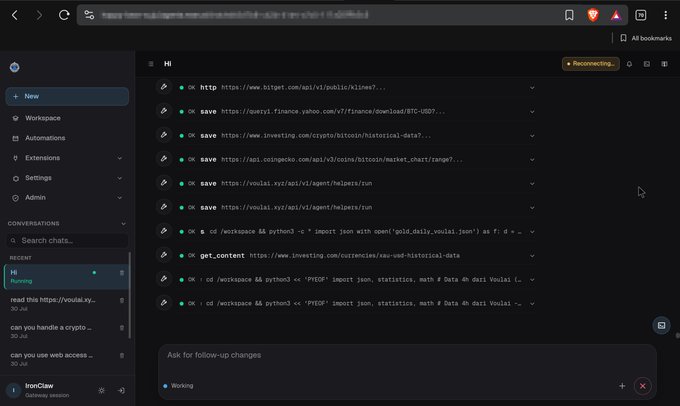Open notifications bell icon
The height and width of the screenshot is (406, 680).
[x=629, y=64]
